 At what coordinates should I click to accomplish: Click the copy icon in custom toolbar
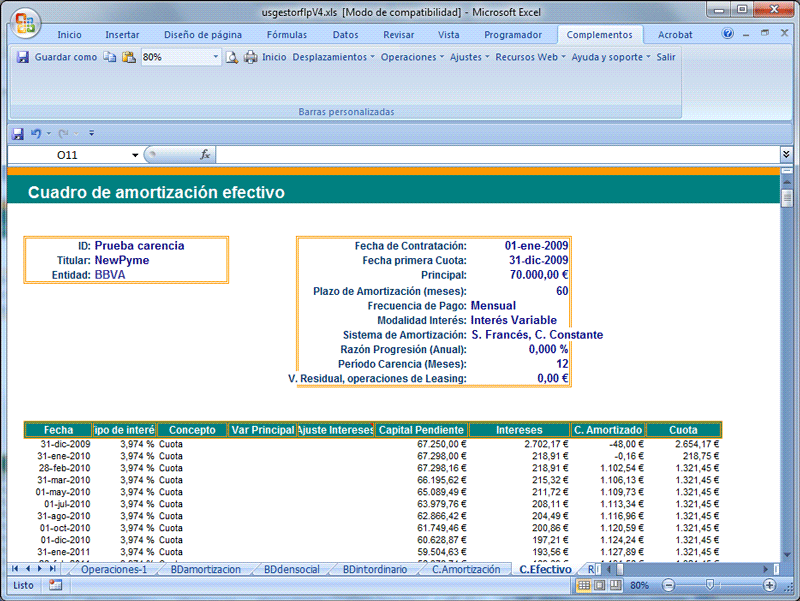[x=110, y=57]
